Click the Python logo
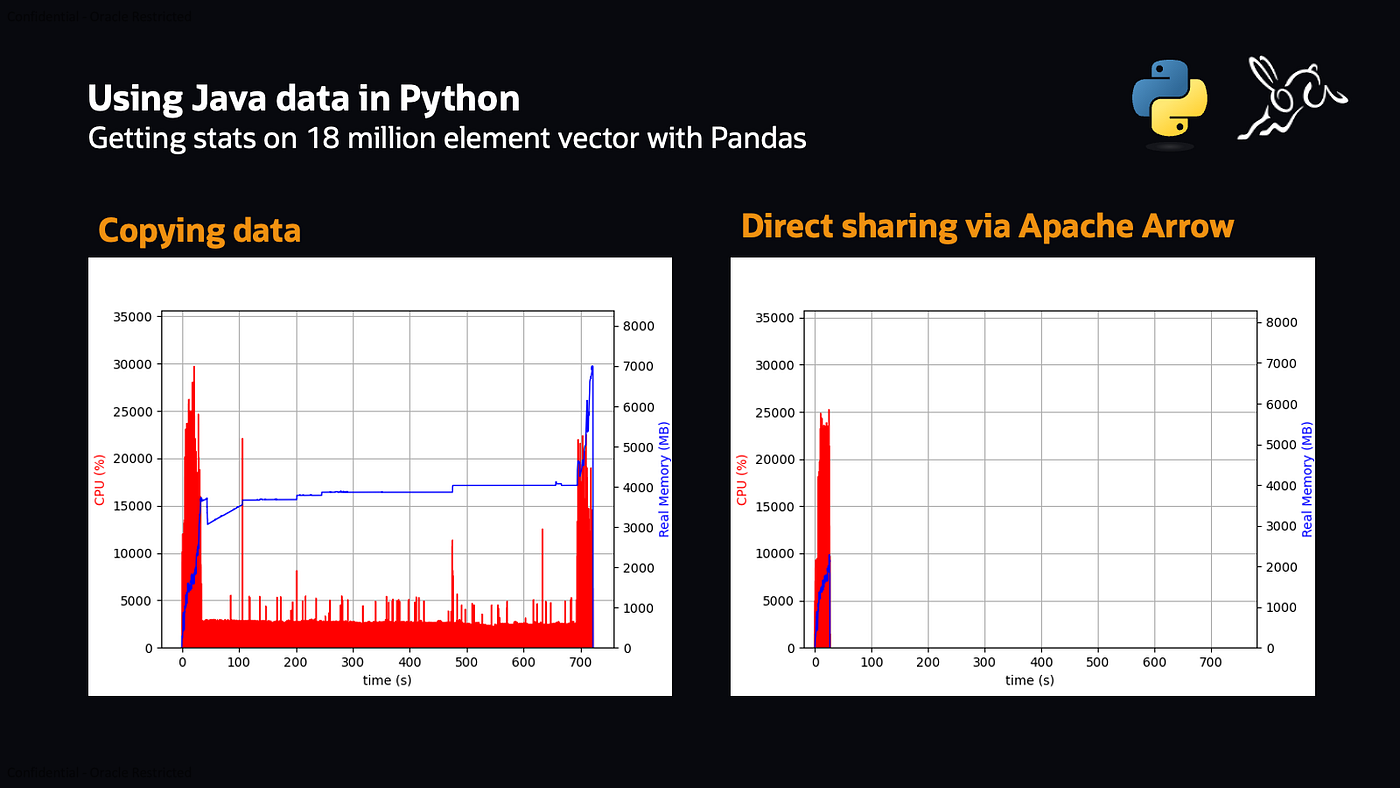The width and height of the screenshot is (1400, 788). click(1169, 98)
